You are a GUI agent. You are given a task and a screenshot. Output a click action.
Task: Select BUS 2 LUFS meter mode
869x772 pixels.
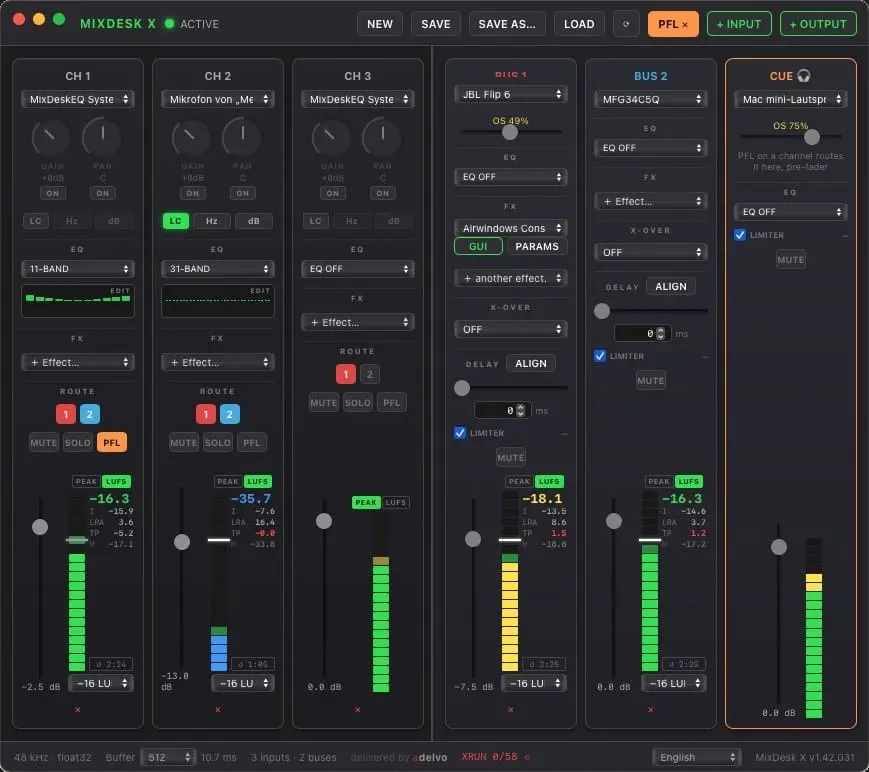pos(688,481)
